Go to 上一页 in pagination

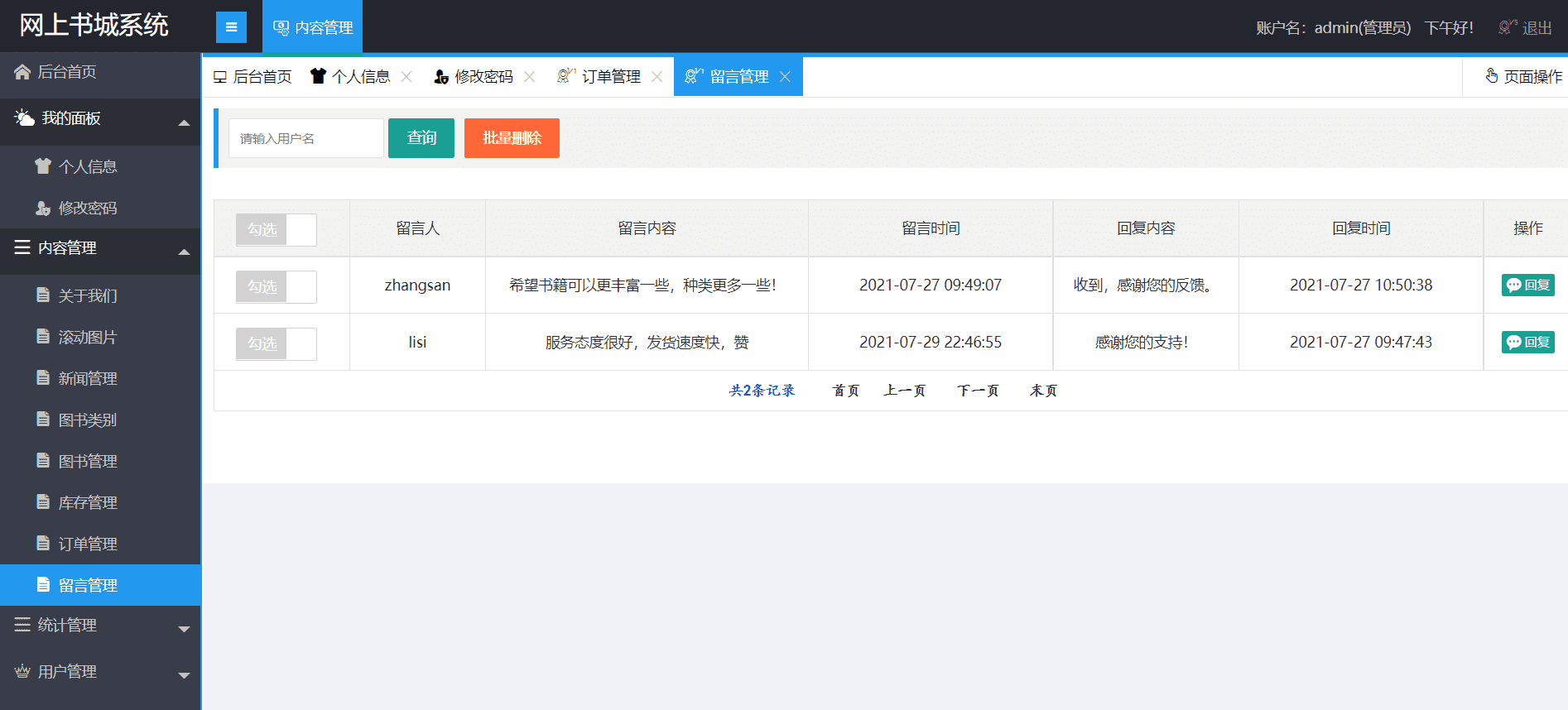click(905, 391)
